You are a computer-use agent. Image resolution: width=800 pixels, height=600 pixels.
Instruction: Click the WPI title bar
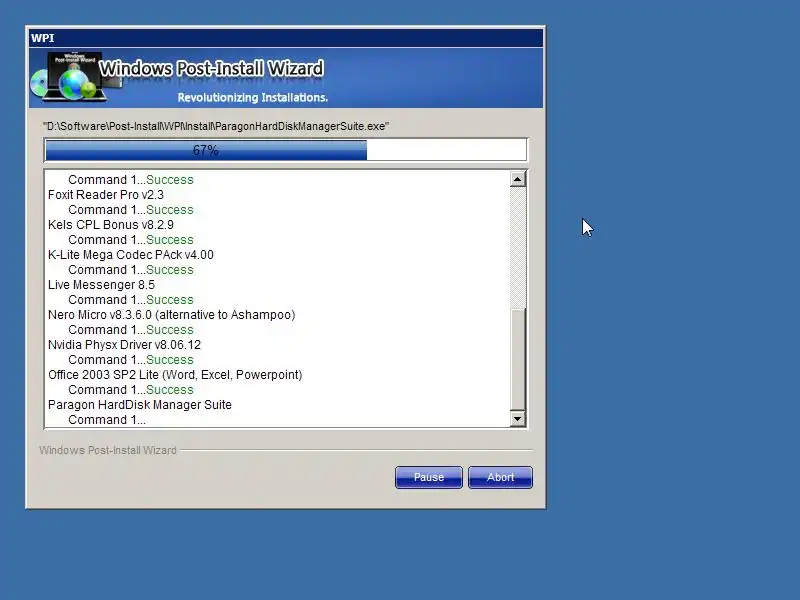pyautogui.click(x=286, y=38)
